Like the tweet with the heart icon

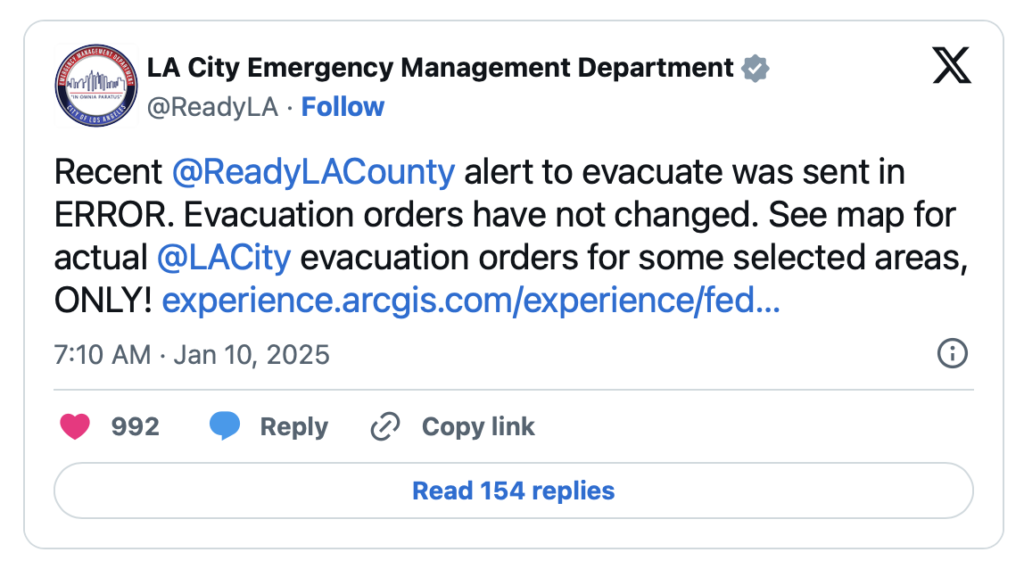click(75, 427)
